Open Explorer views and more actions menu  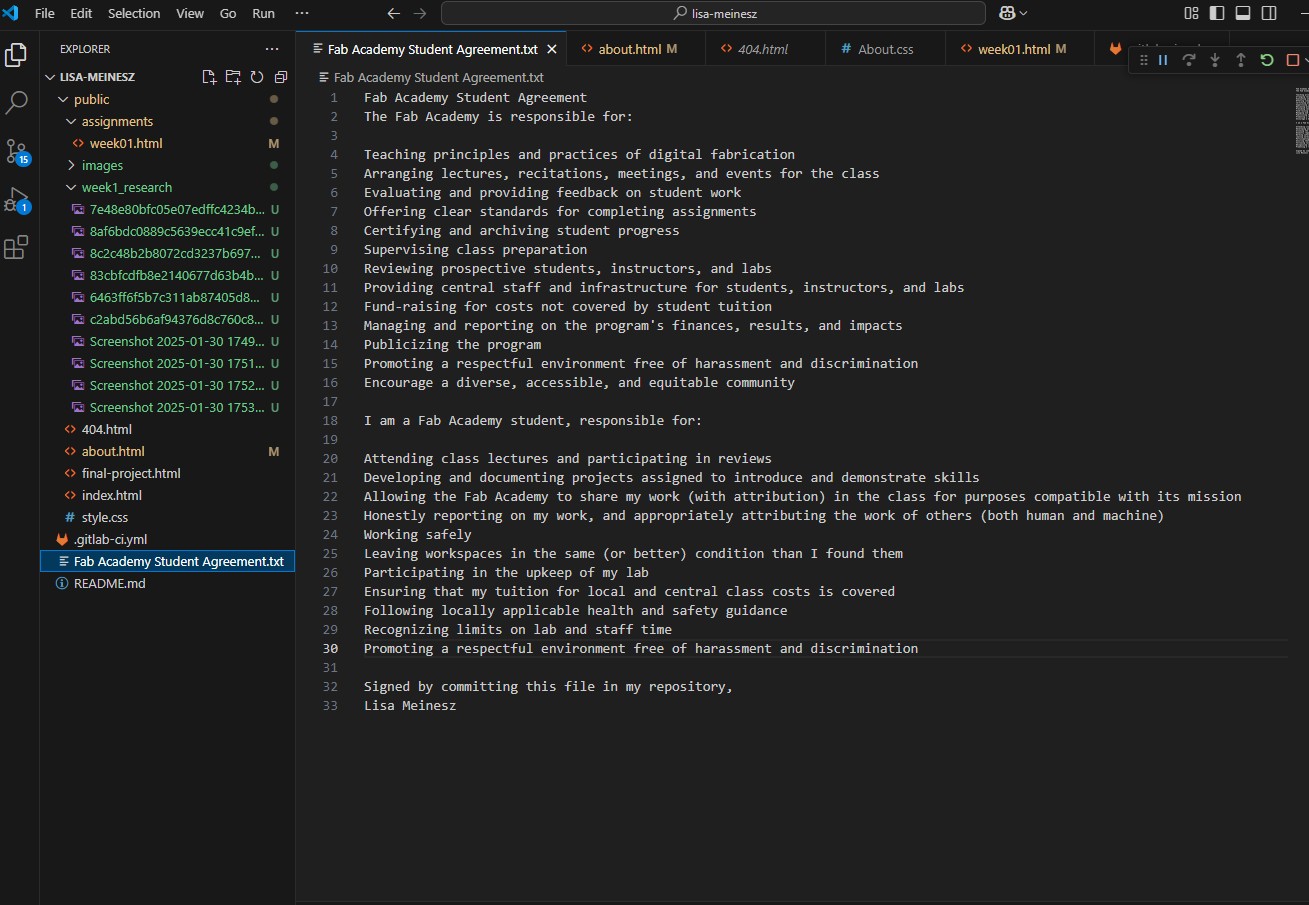[x=272, y=49]
